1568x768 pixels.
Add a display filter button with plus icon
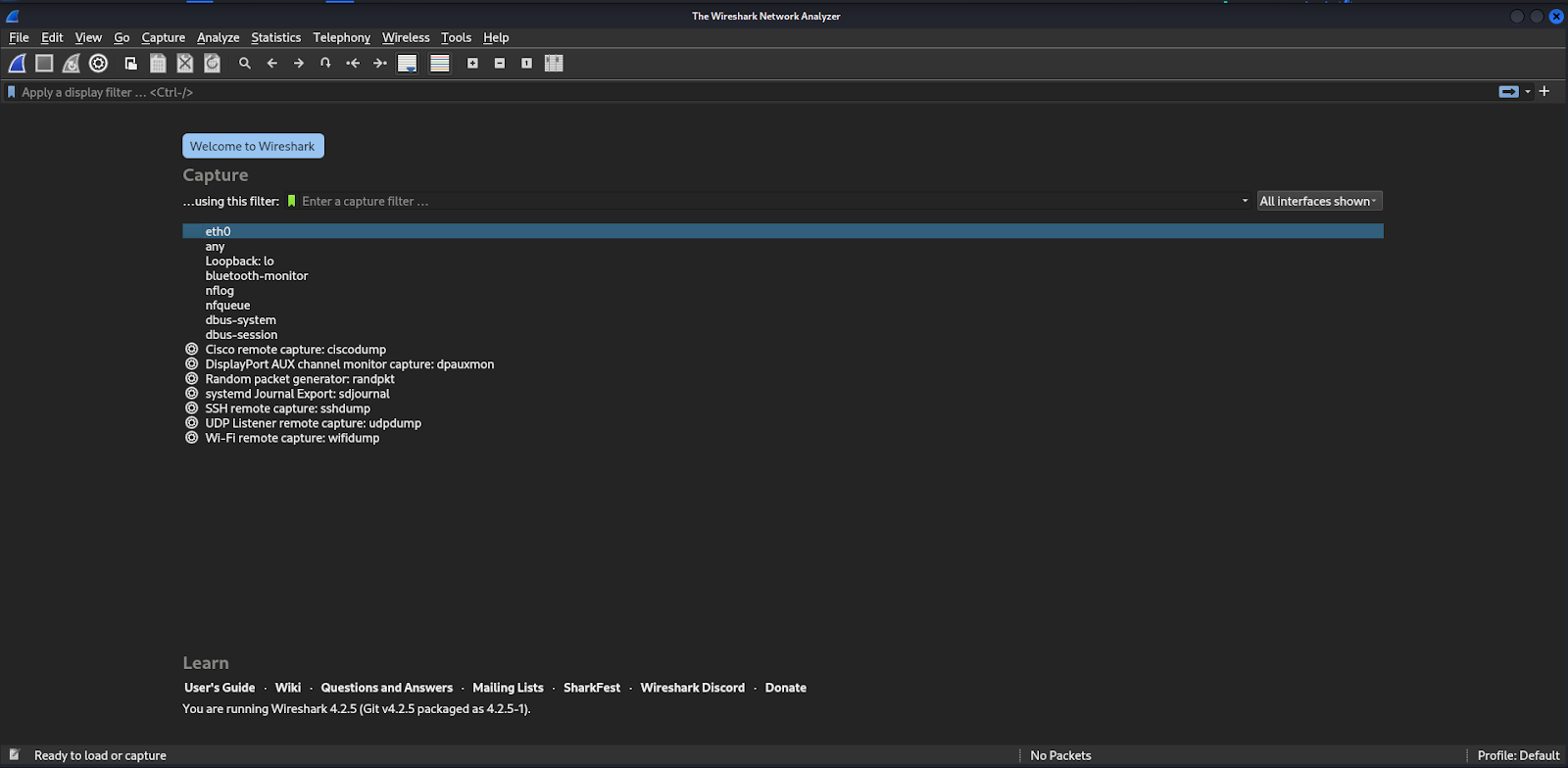(x=1544, y=91)
